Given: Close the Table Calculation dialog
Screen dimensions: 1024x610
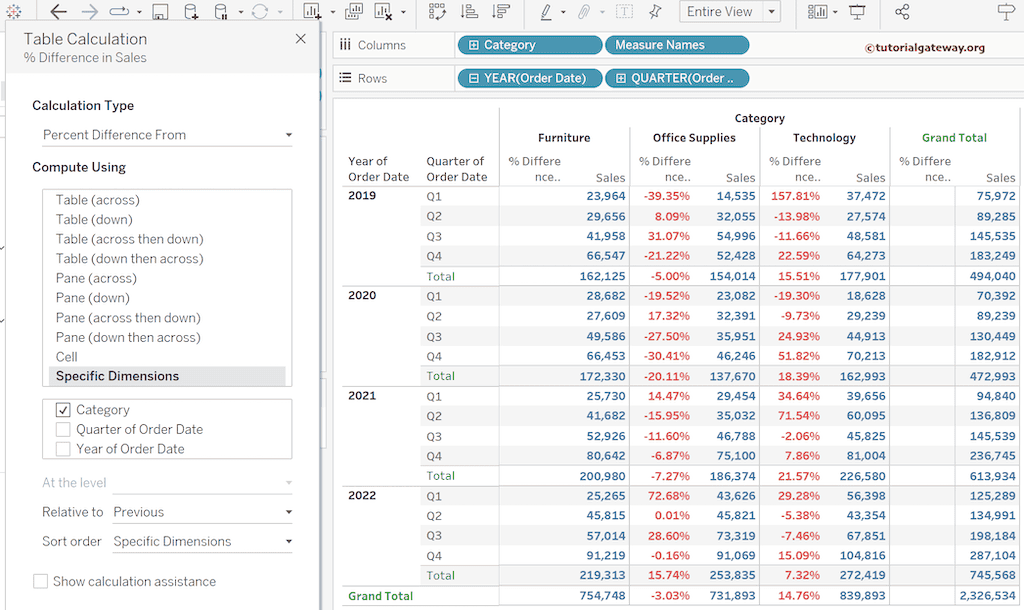Looking at the screenshot, I should 301,39.
